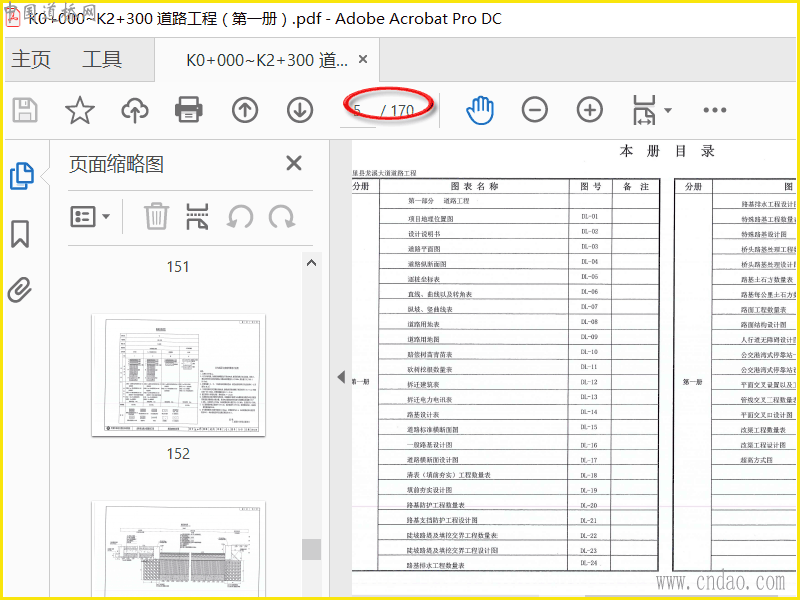
Task: Delete selected pages trash icon
Action: [x=156, y=217]
